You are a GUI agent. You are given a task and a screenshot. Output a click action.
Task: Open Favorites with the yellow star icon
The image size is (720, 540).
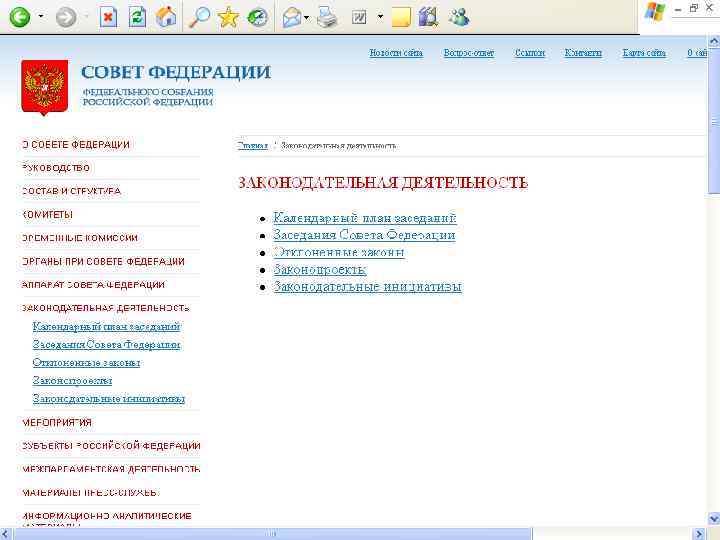[x=228, y=17]
